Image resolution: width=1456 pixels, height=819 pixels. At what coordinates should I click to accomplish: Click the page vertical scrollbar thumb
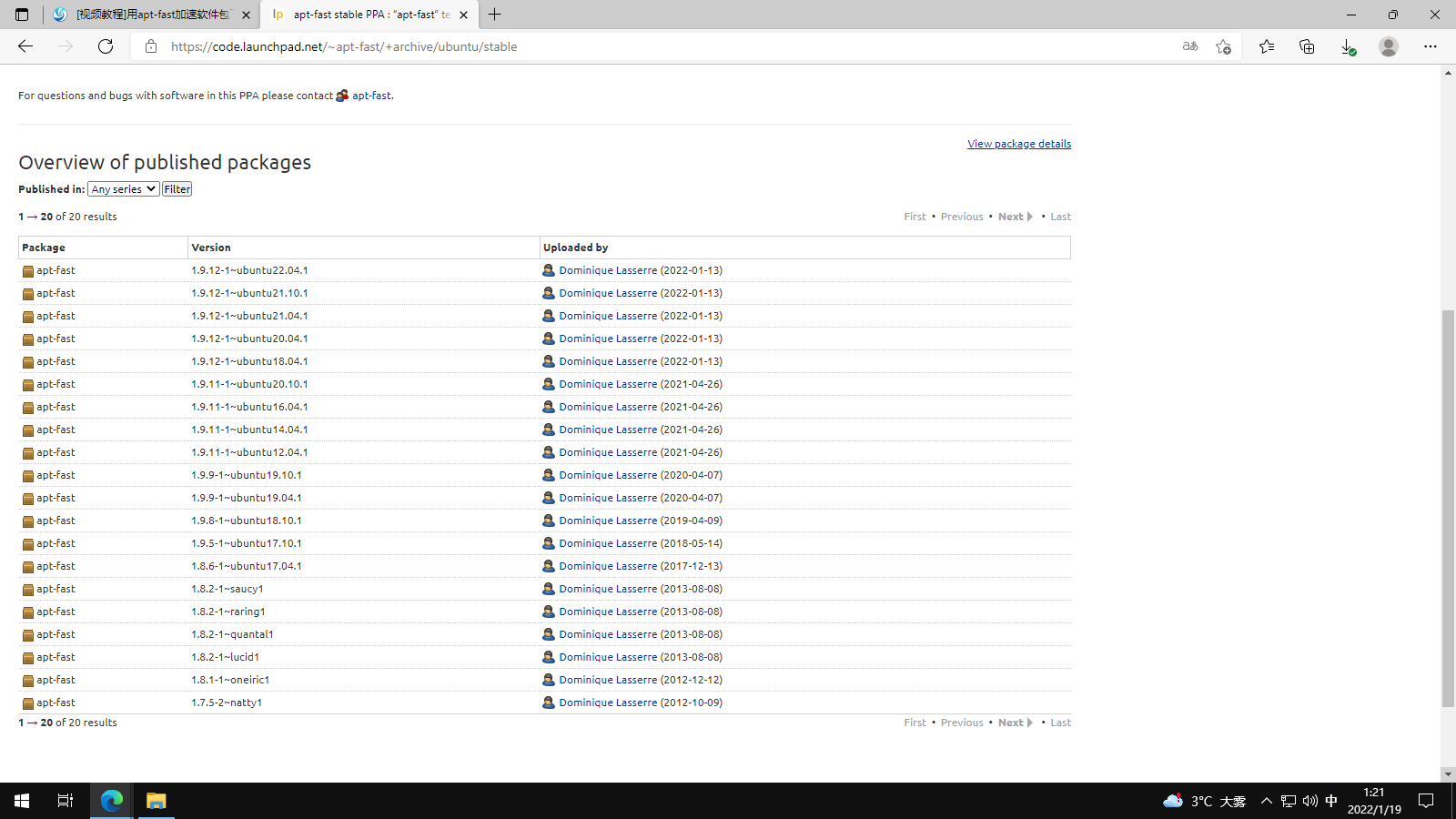pos(1448,508)
